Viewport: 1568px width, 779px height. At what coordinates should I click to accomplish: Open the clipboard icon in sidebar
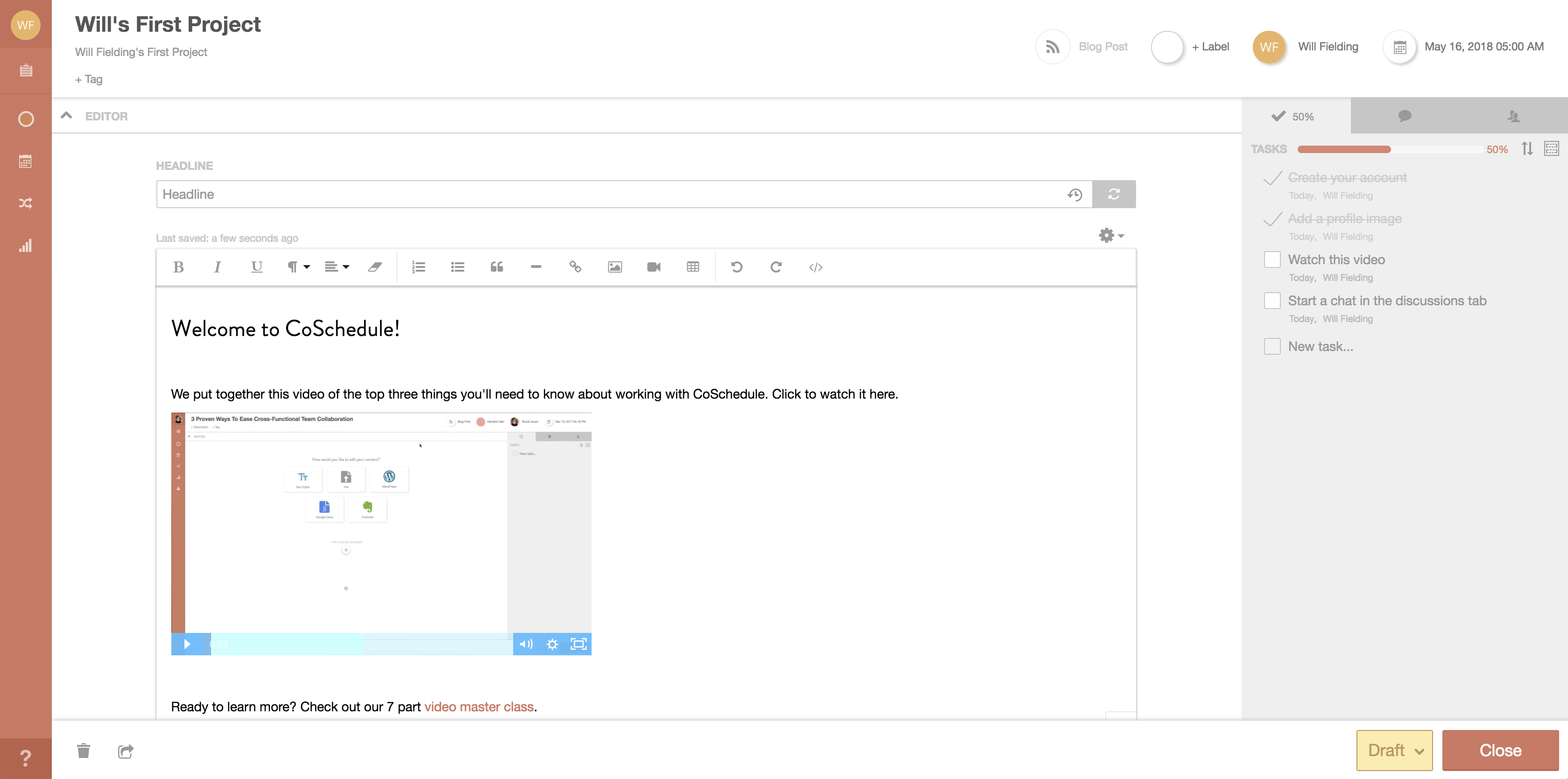(x=26, y=70)
